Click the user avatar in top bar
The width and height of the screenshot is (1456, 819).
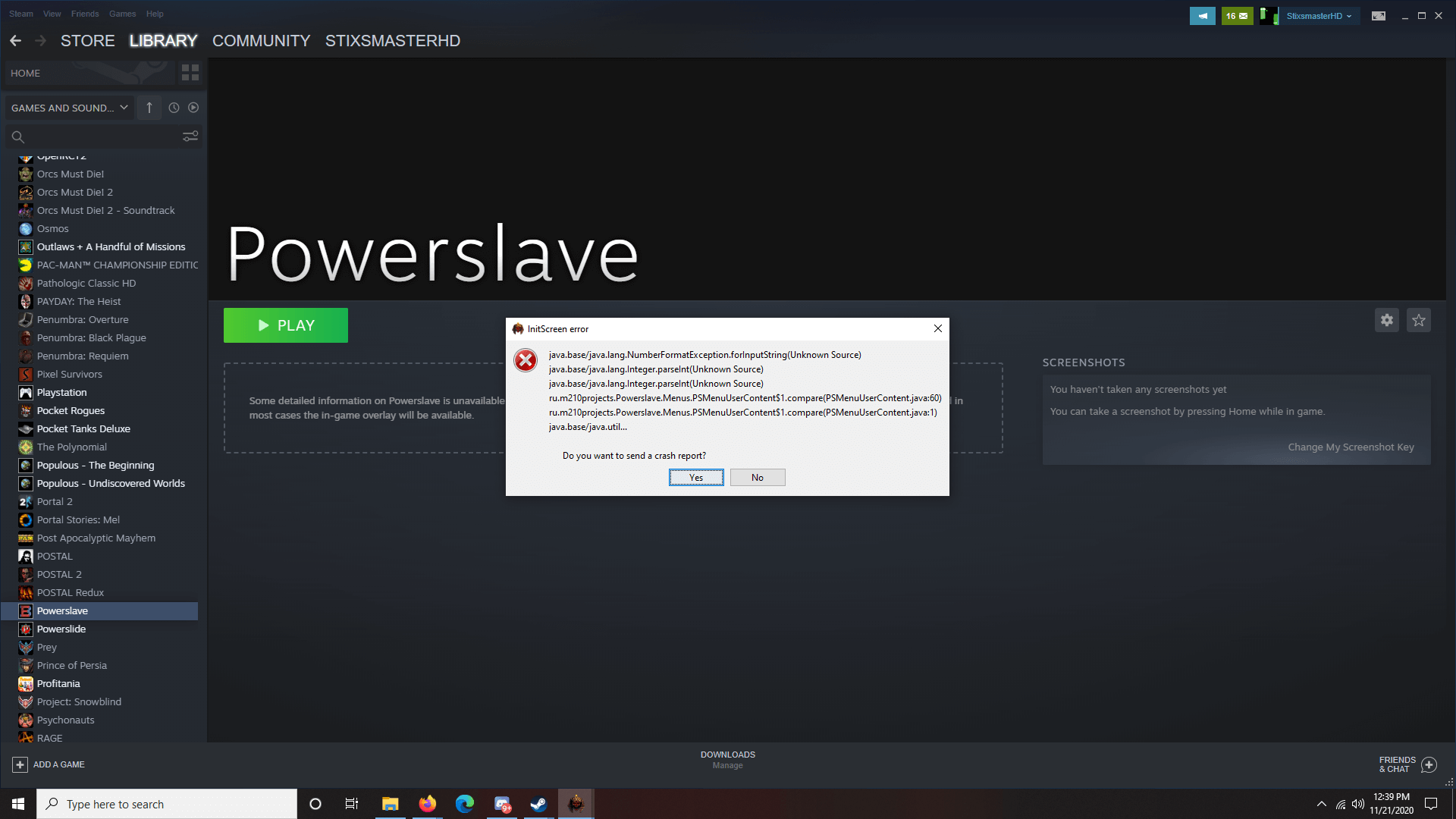[1269, 16]
